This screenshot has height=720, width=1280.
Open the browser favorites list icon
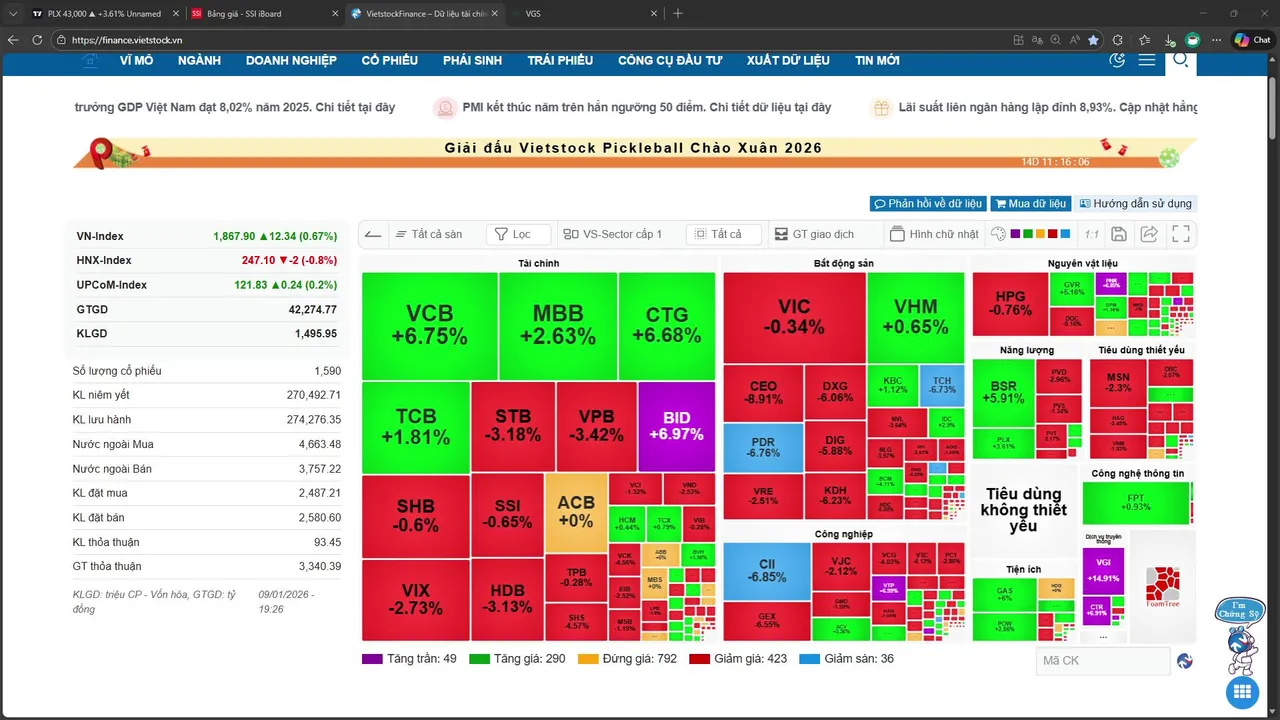[x=1145, y=40]
